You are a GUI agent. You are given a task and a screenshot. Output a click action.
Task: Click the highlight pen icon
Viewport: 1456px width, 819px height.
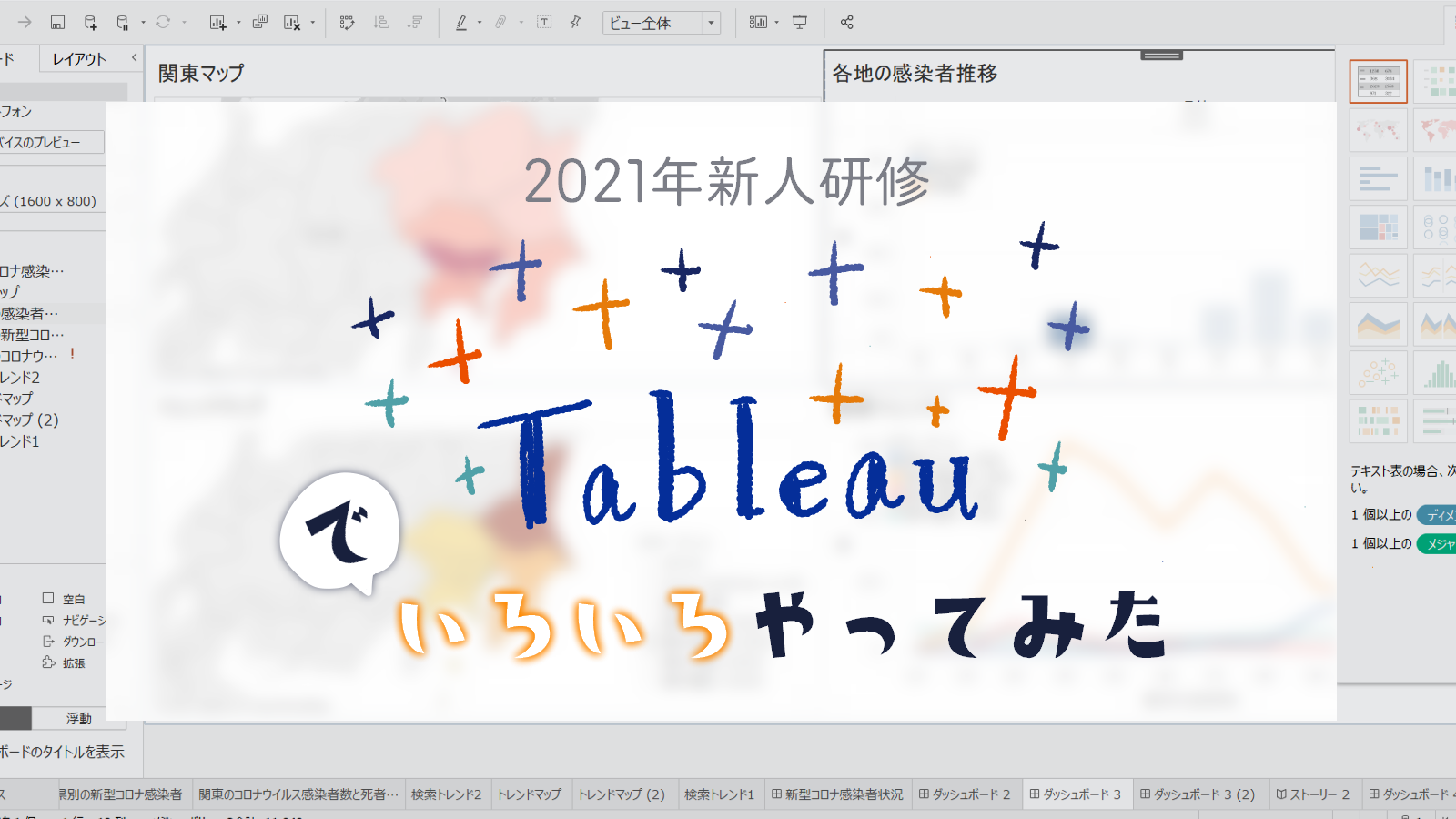pos(461,22)
